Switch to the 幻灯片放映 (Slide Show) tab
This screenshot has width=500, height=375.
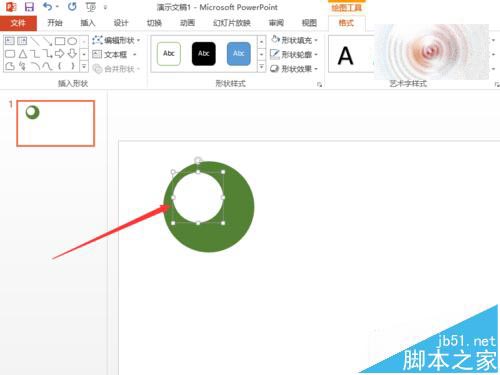[232, 23]
